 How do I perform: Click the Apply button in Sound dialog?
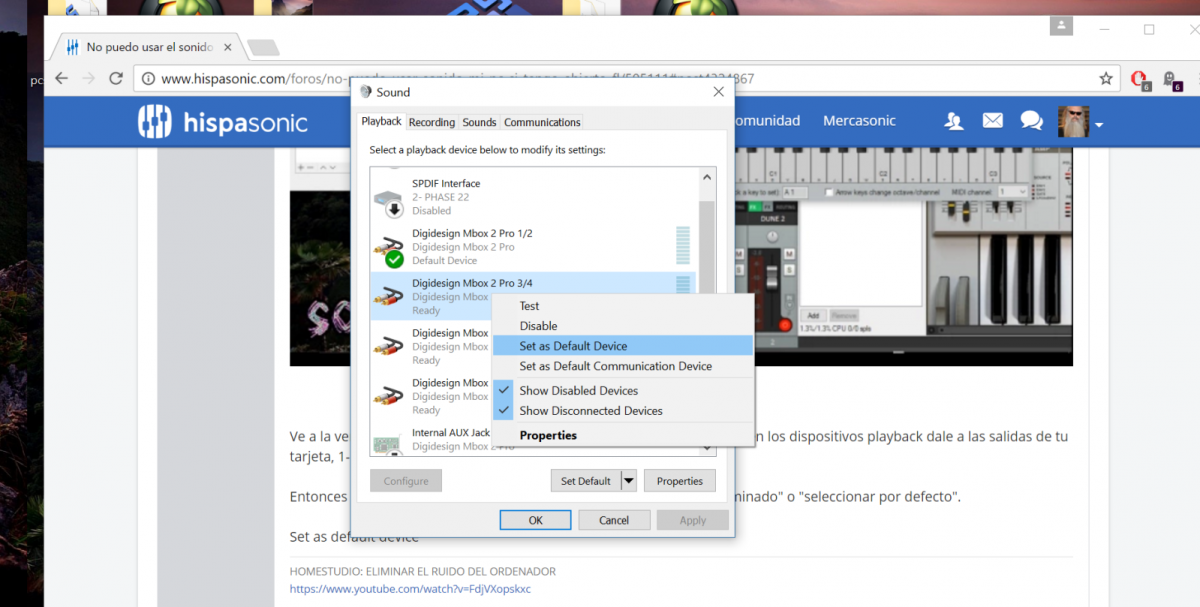[x=693, y=520]
